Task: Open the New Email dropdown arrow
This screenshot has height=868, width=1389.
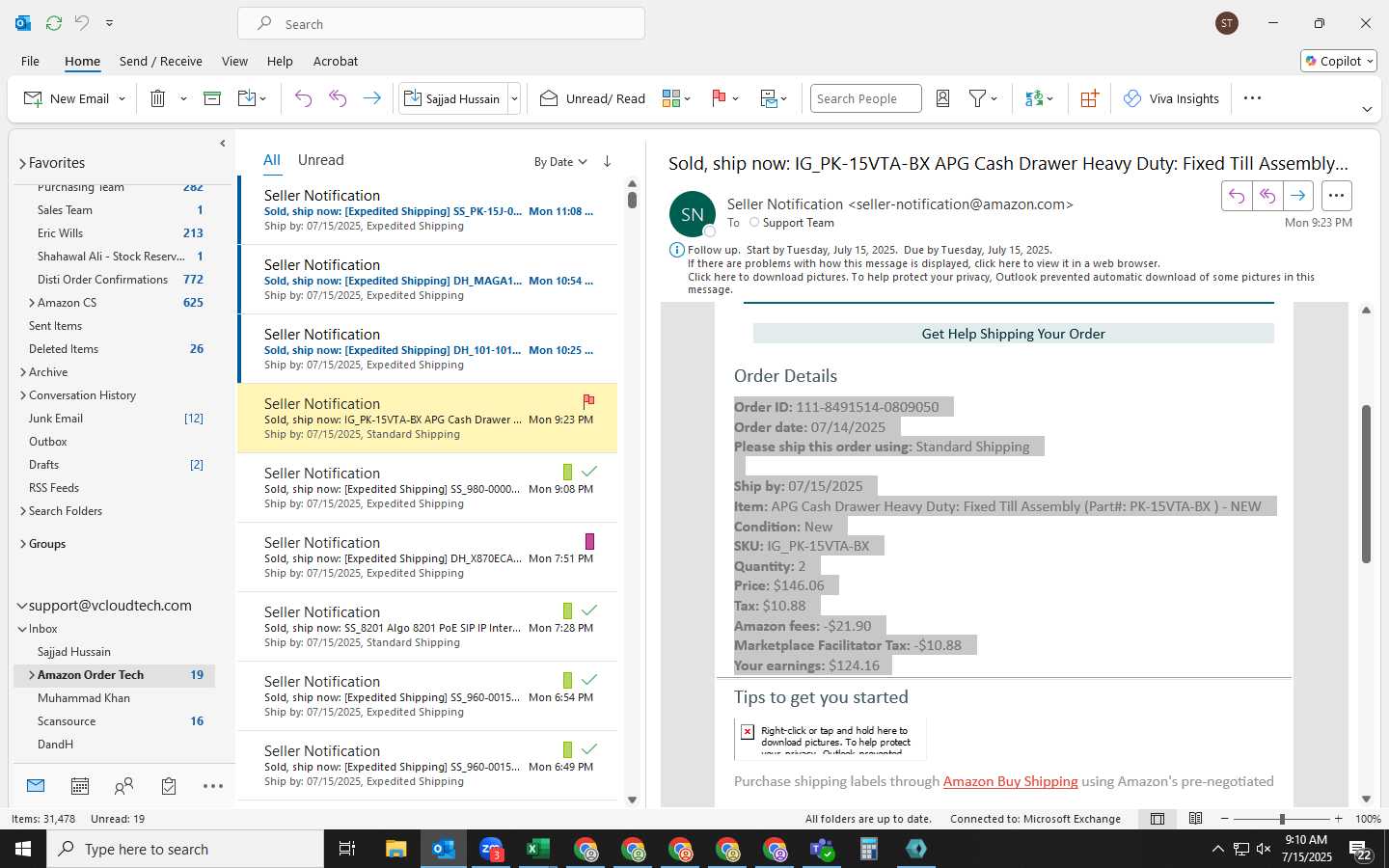Action: (x=122, y=99)
